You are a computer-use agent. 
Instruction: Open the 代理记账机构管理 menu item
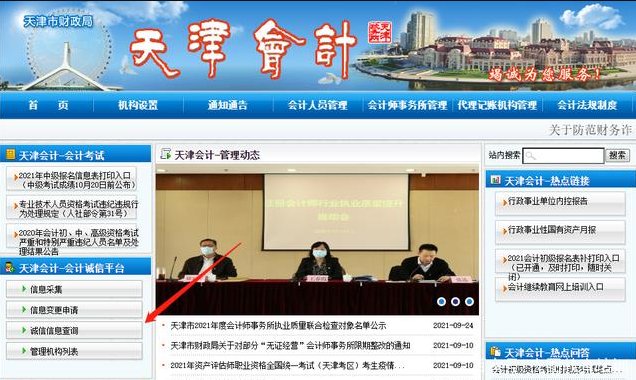(497, 105)
